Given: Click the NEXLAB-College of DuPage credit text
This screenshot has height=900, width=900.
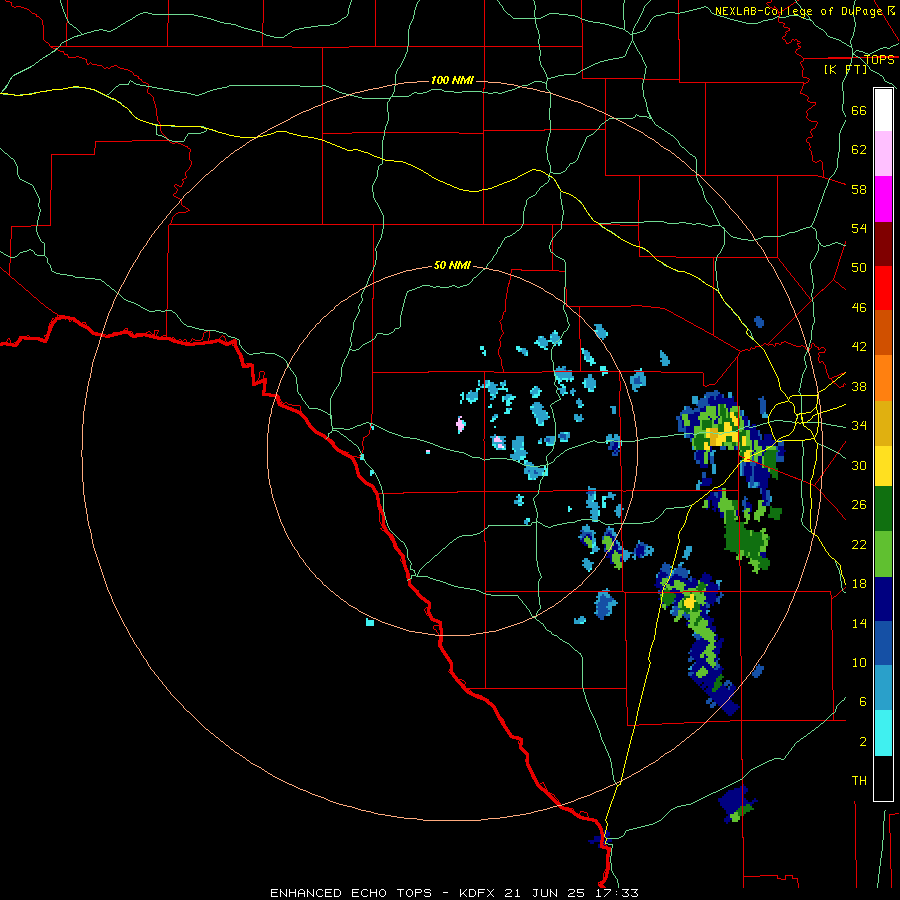Looking at the screenshot, I should (804, 11).
